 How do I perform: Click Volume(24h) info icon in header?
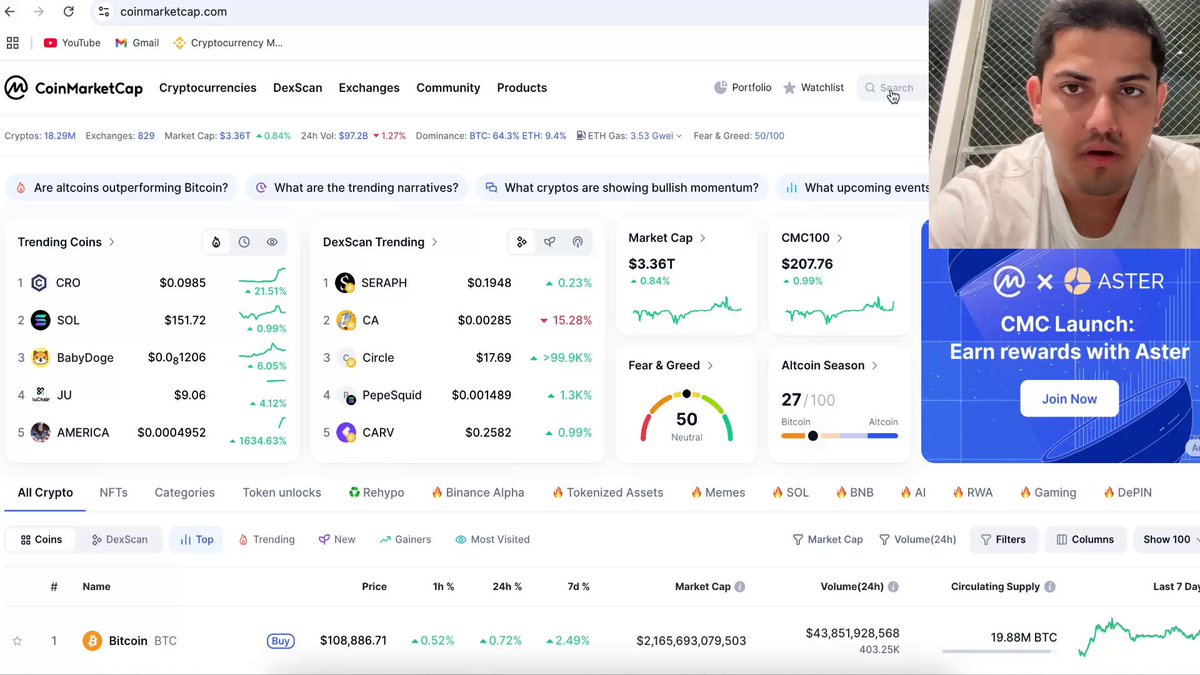click(x=893, y=587)
